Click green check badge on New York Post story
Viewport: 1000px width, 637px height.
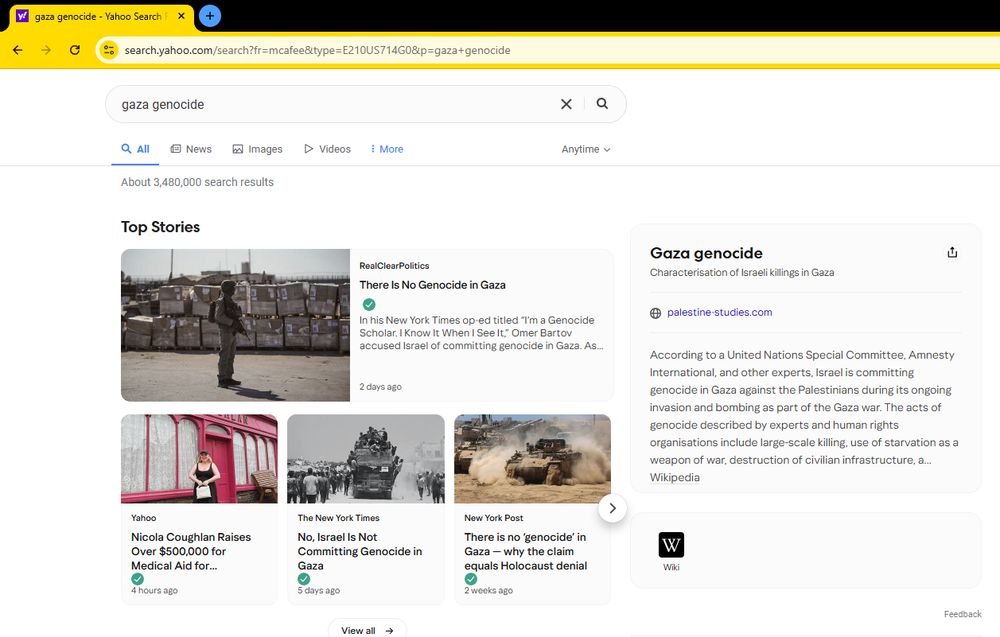click(x=471, y=579)
